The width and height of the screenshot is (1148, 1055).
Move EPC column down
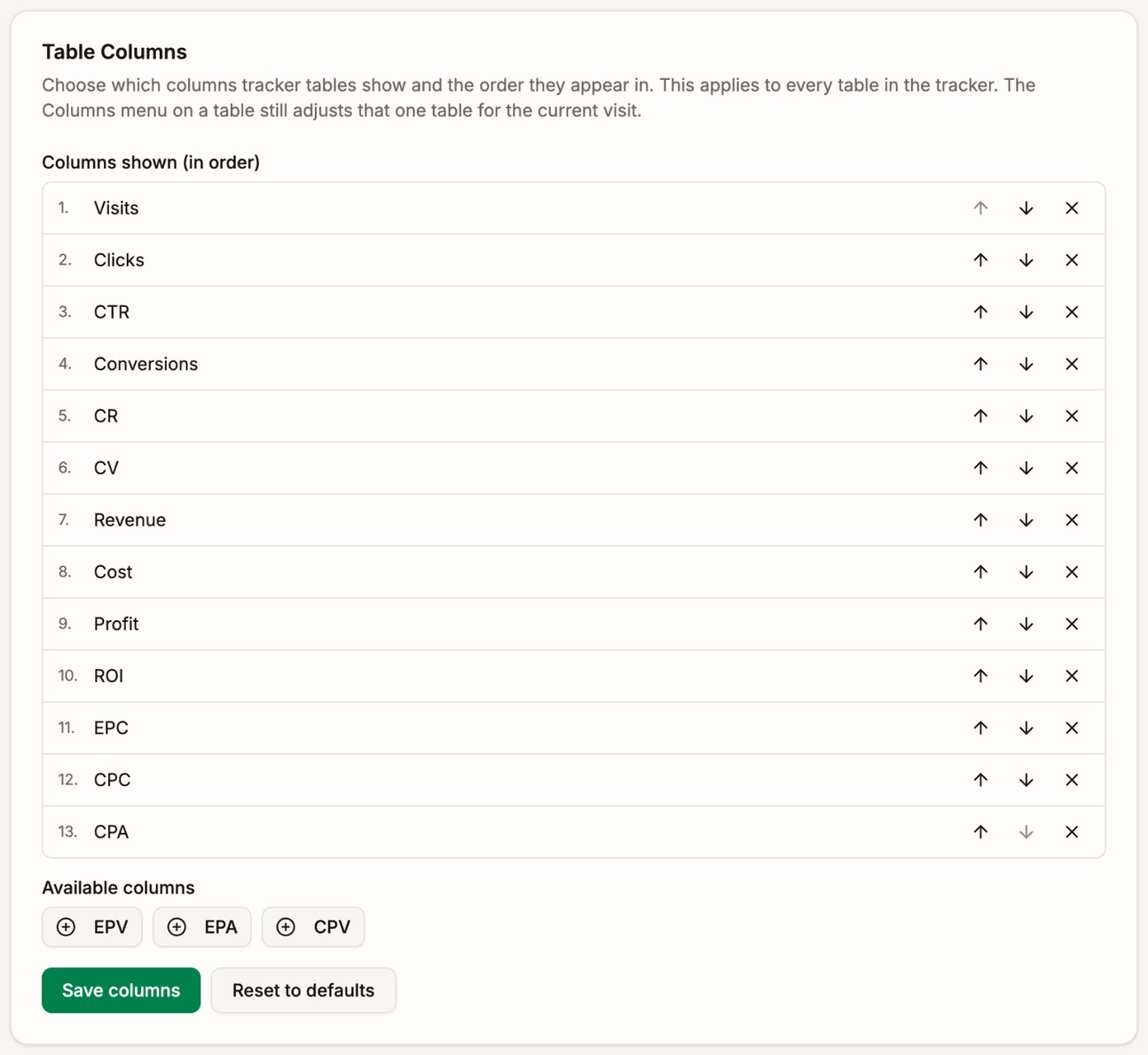[1026, 728]
